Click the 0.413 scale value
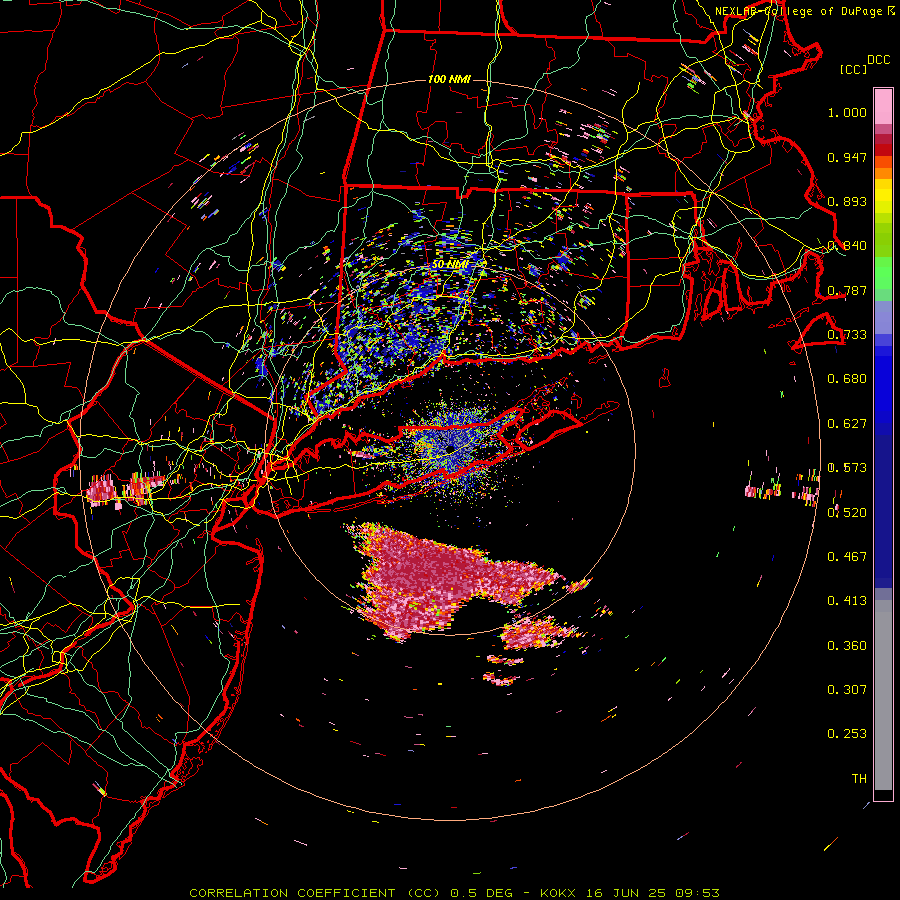Screen dimensions: 900x900 [x=847, y=601]
